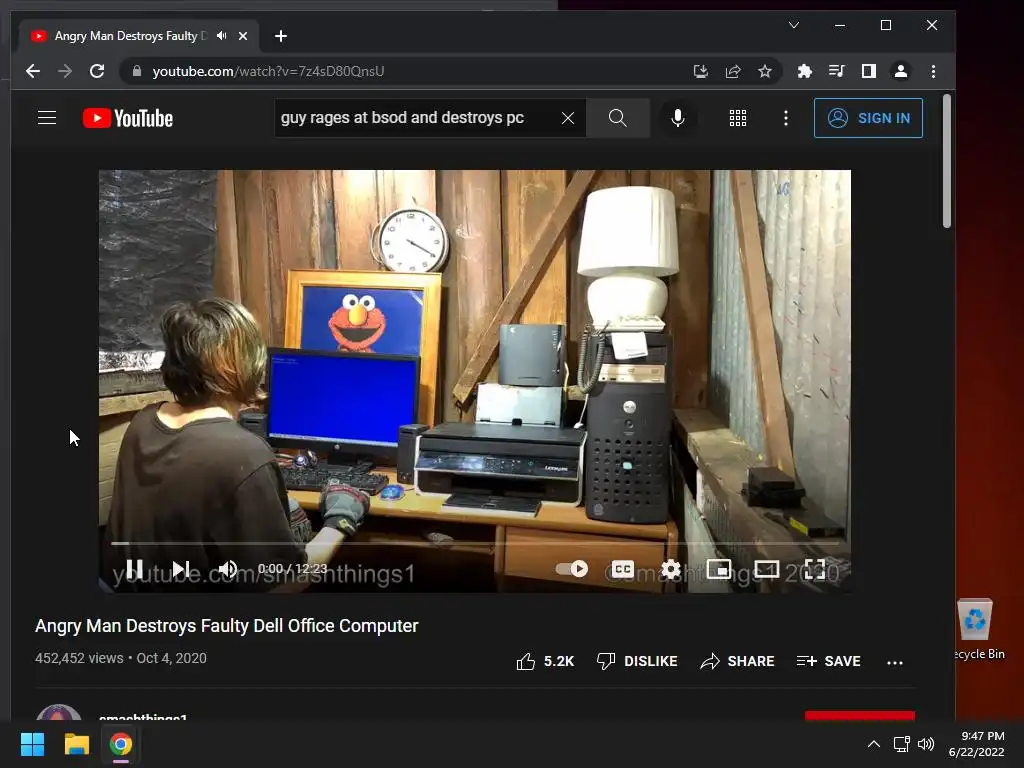Pause the video with the pause button
This screenshot has height=768, width=1024.
(x=135, y=569)
